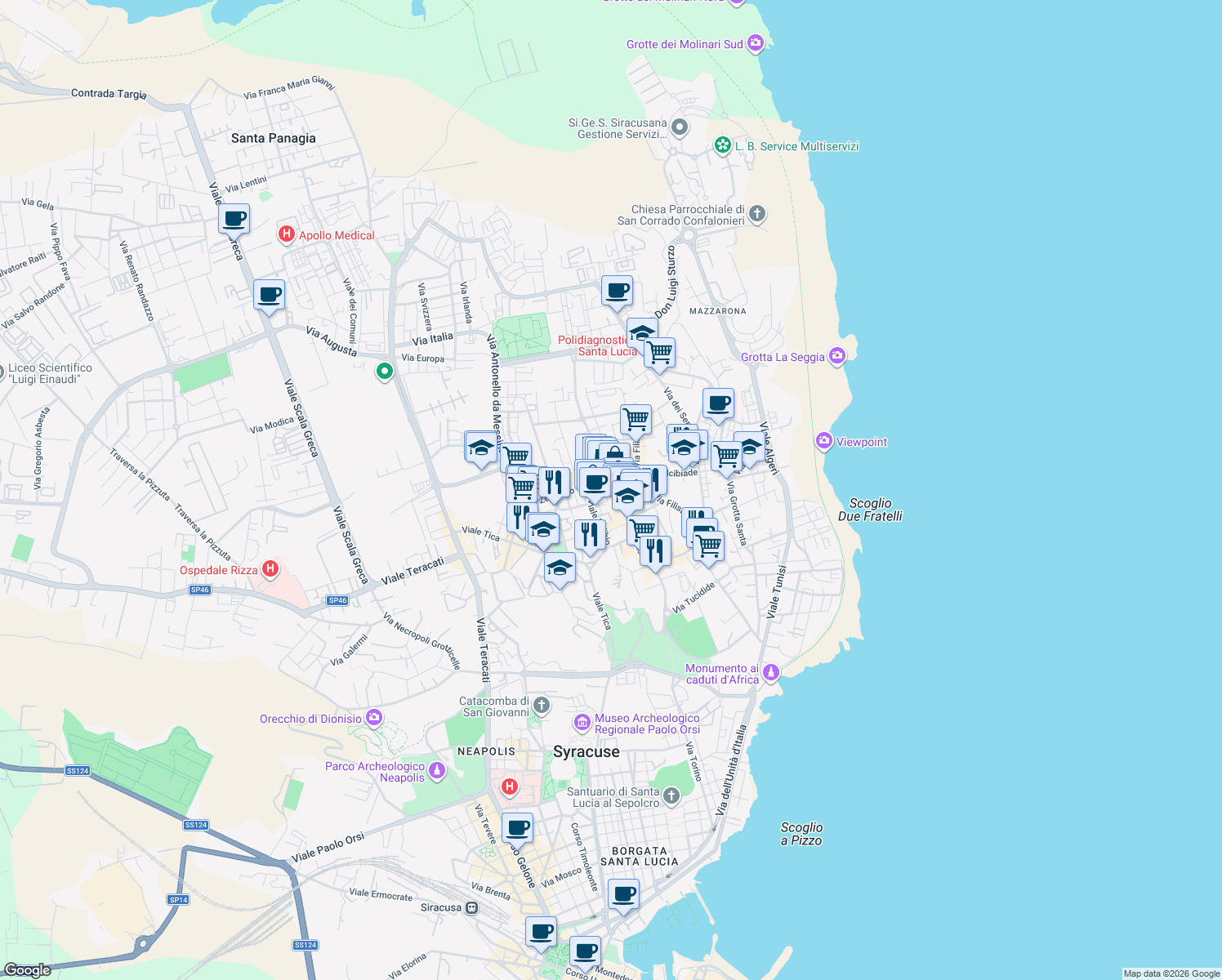Screen dimensions: 1222x980
Task: Click the church icon for San Corrado Confalonieri
Action: click(x=756, y=214)
